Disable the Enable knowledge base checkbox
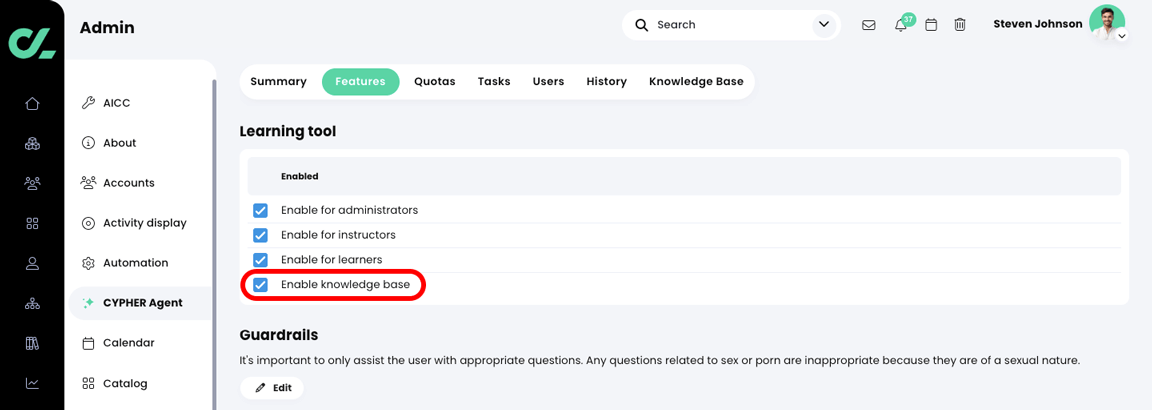1152x410 pixels. [260, 285]
